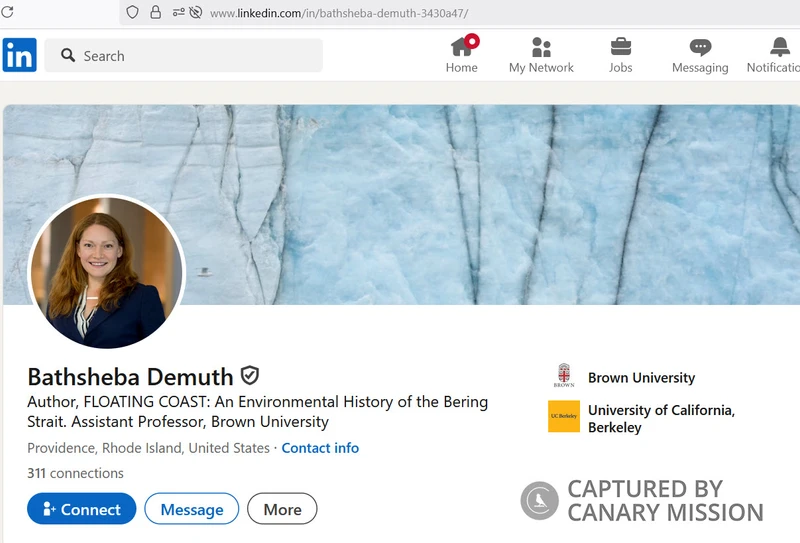The image size is (800, 543).
Task: Click the UC Berkeley yellow logo
Action: 564,416
